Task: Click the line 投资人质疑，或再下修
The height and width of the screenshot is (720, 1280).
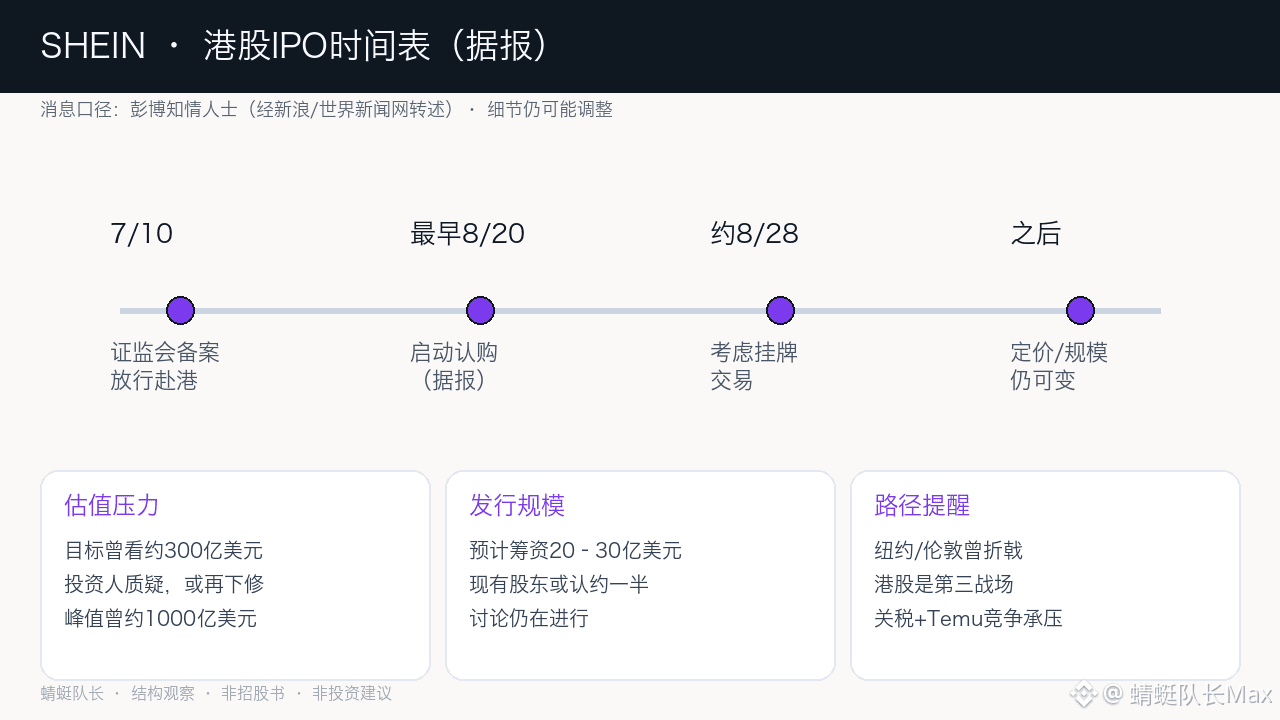Action: 164,584
